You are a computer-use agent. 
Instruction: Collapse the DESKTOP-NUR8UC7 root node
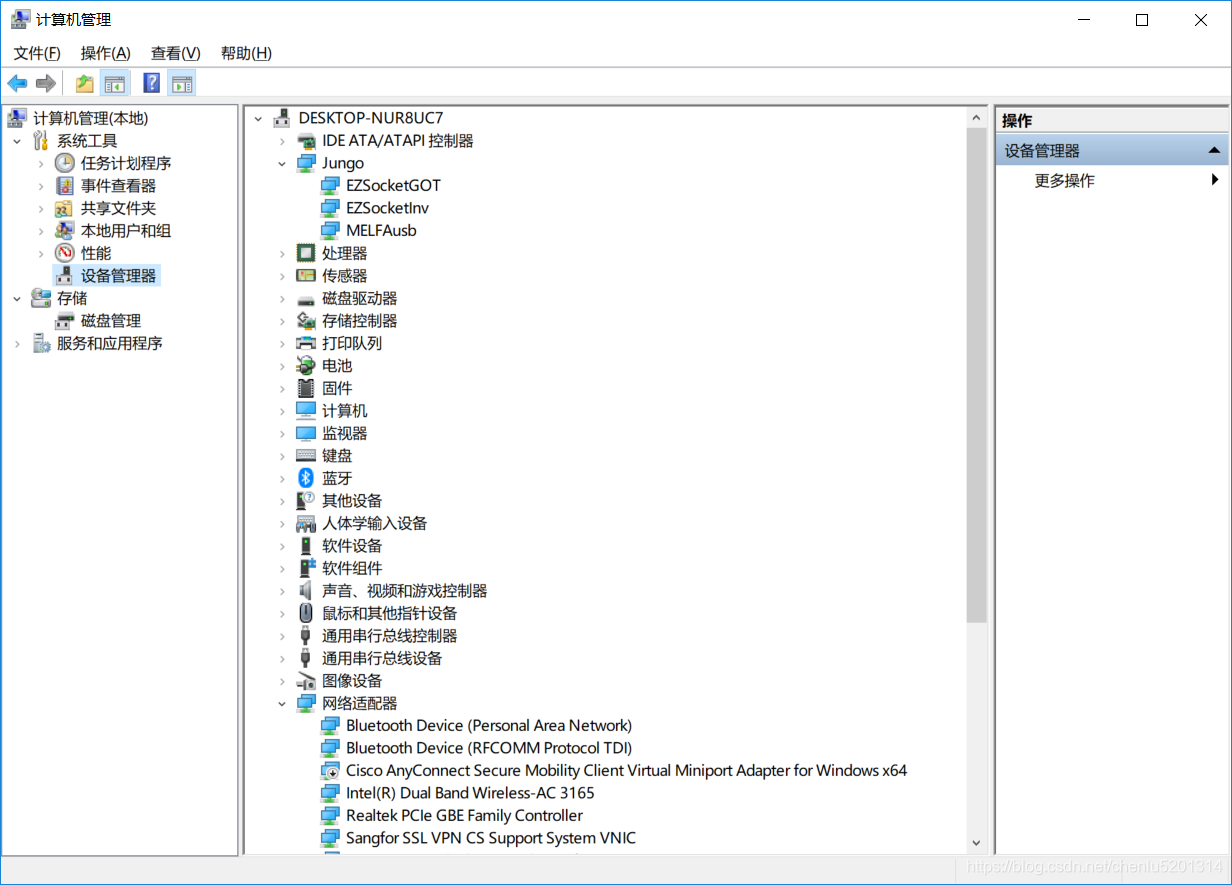(x=259, y=118)
